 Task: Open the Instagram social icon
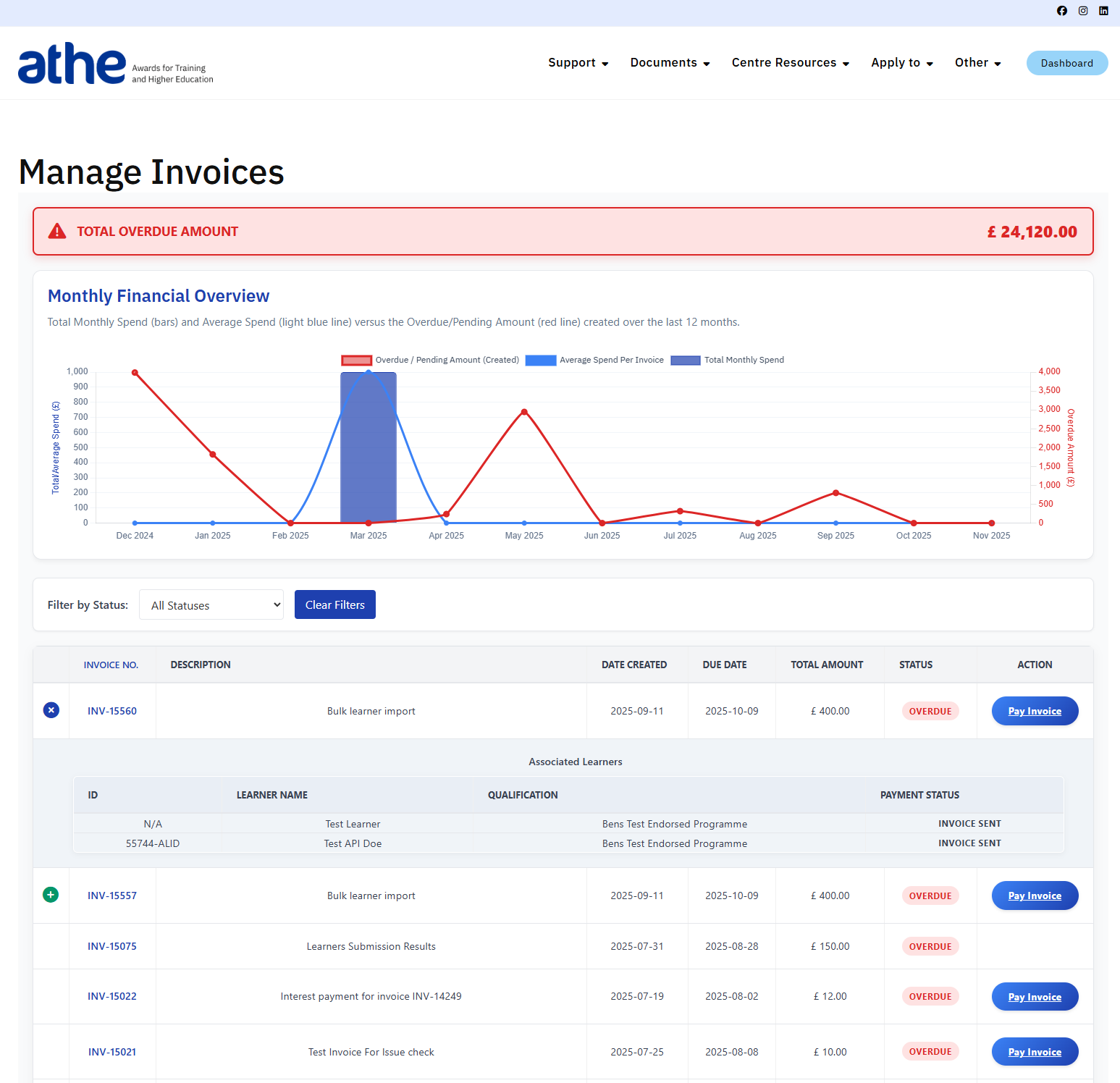pos(1083,11)
